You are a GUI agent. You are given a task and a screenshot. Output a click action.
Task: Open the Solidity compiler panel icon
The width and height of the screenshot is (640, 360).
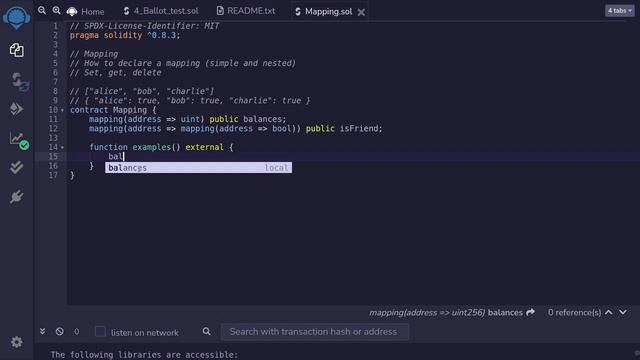(x=19, y=81)
